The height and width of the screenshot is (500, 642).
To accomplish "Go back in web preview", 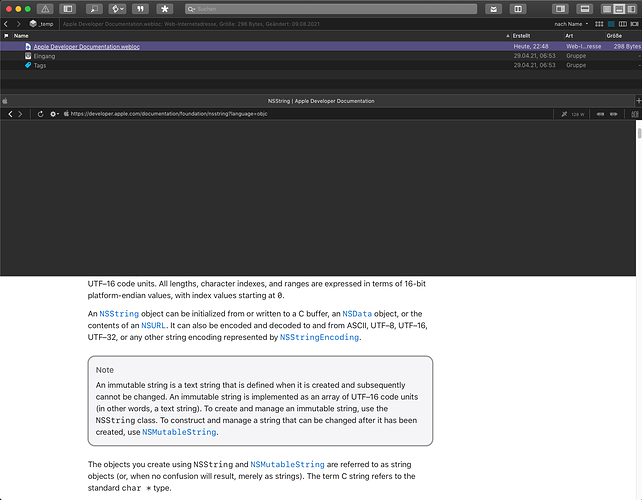I will point(10,114).
